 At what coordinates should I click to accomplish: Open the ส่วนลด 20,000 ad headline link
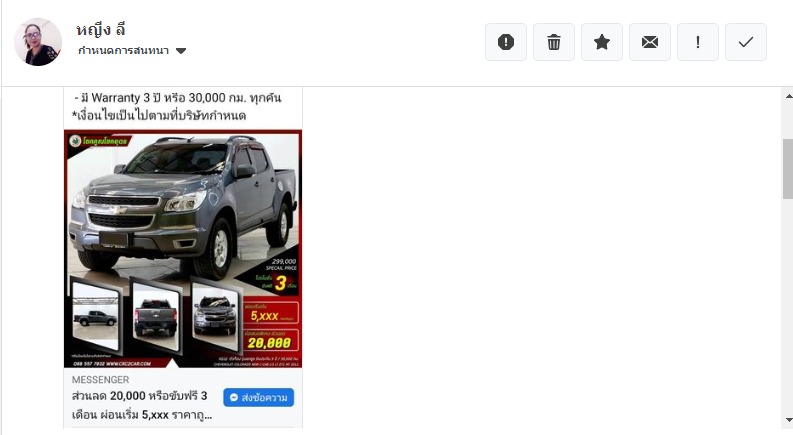click(142, 405)
